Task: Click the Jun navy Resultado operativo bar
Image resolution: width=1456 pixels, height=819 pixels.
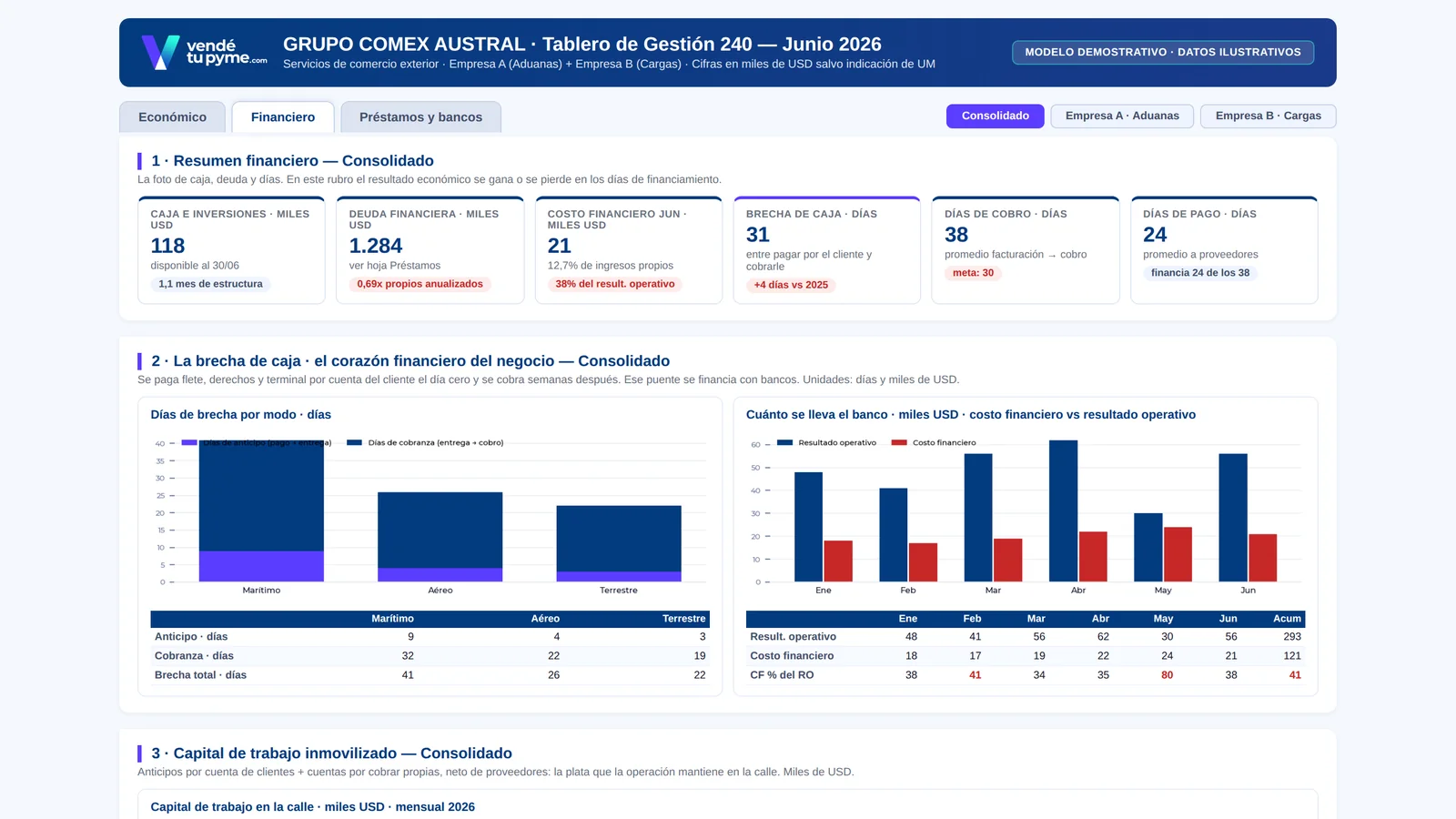Action: 1233,518
